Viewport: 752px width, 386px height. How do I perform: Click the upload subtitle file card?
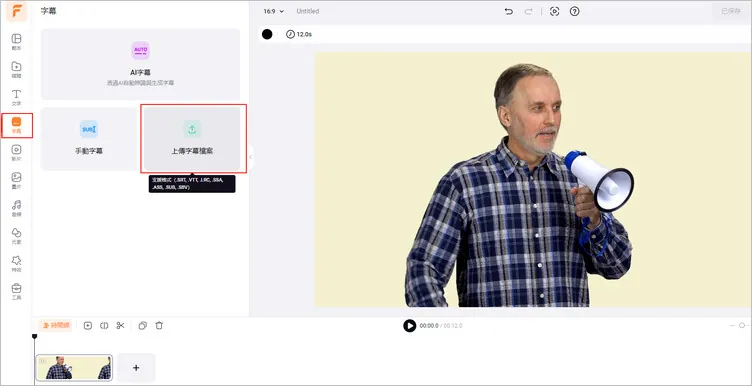click(x=192, y=139)
